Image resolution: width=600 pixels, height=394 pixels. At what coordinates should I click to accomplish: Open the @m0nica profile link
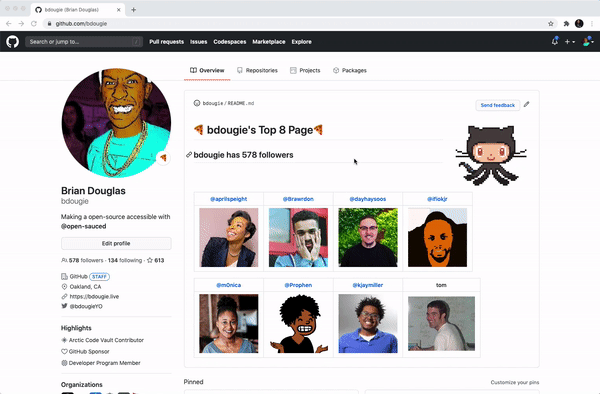click(228, 285)
